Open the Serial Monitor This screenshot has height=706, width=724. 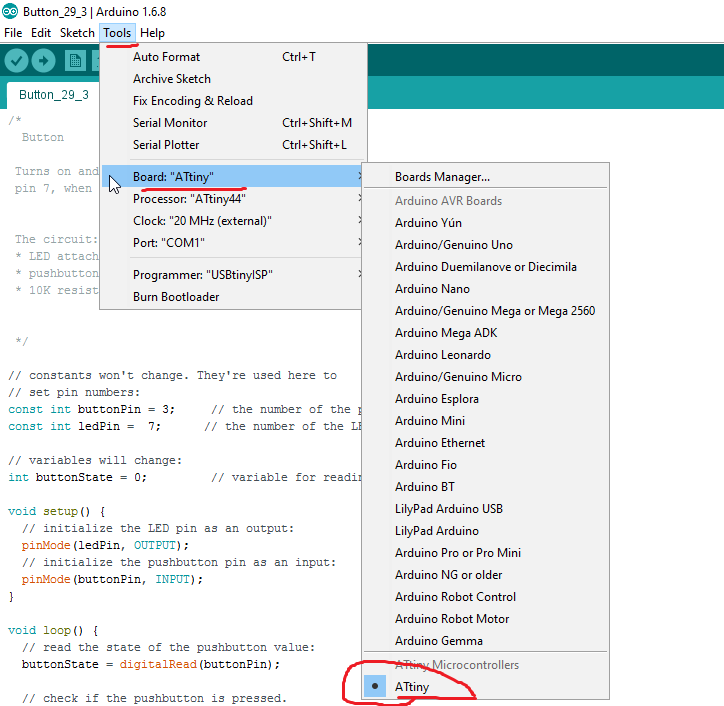tap(233, 123)
